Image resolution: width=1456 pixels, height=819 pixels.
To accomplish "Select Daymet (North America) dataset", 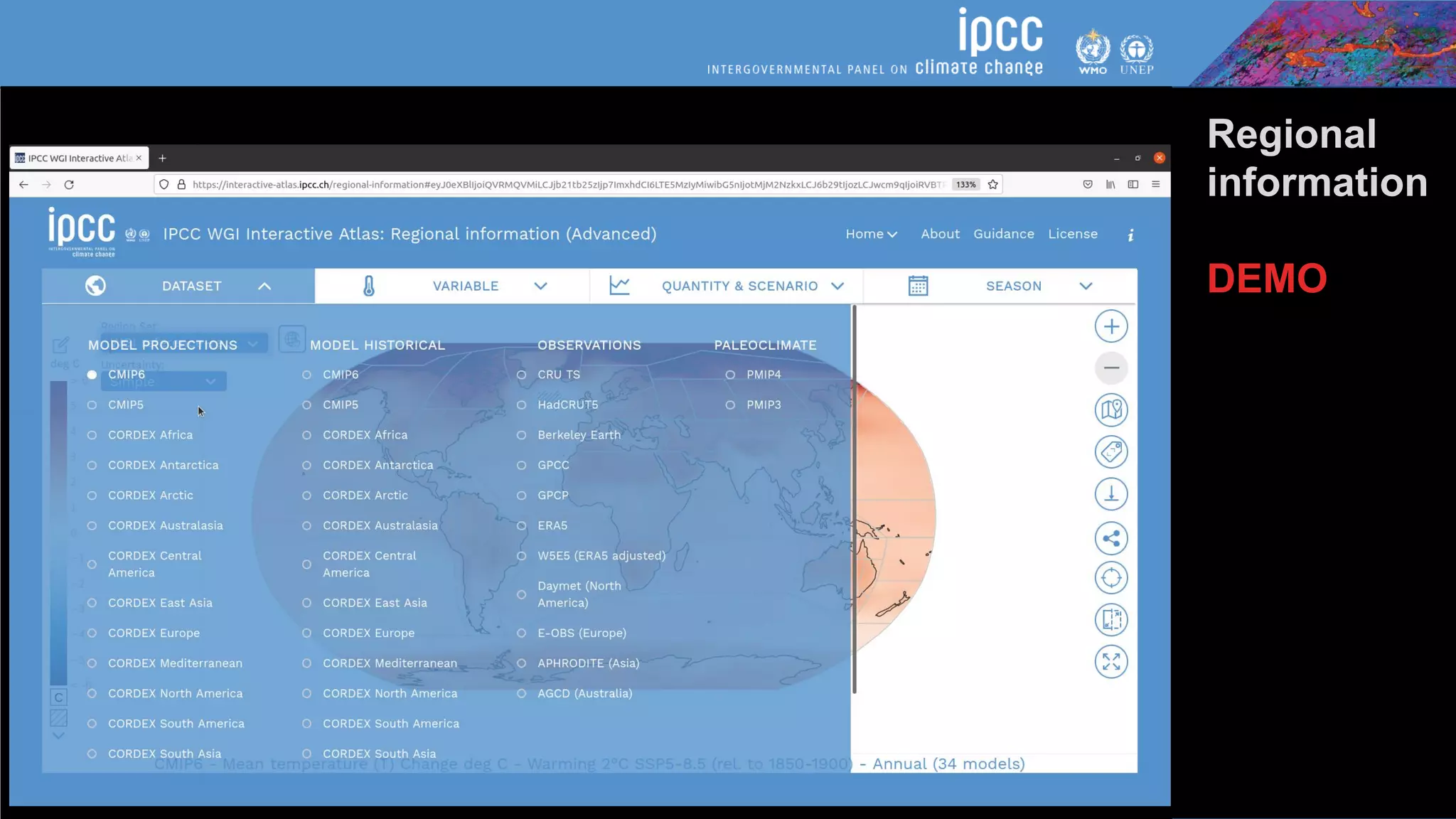I will (569, 594).
